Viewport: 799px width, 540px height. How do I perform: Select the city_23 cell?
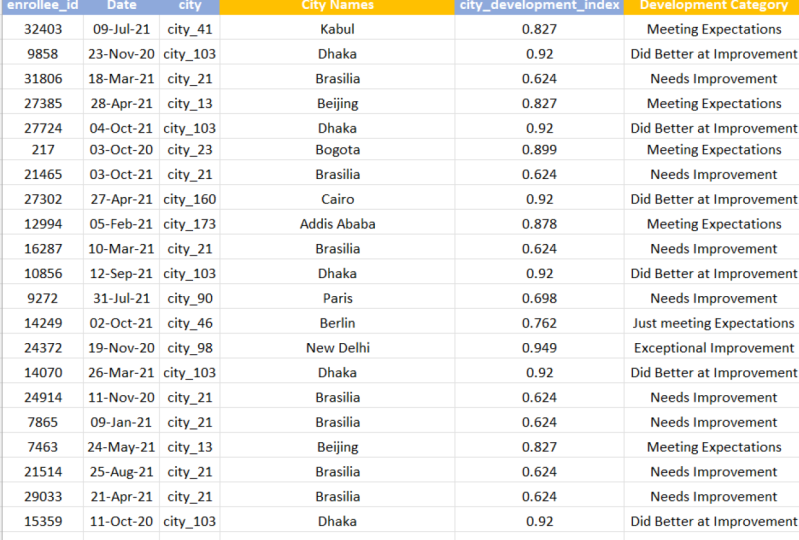tap(190, 150)
